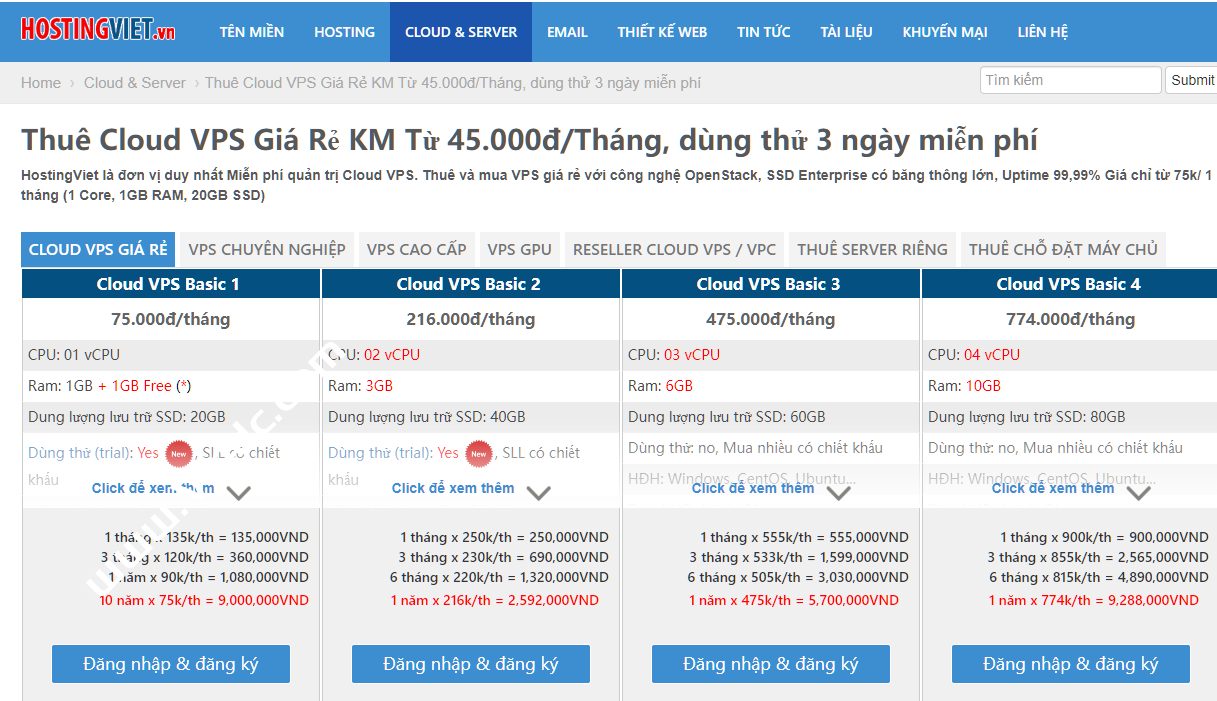Click the Tìm kiếm search field
1217x701 pixels.
point(1070,79)
